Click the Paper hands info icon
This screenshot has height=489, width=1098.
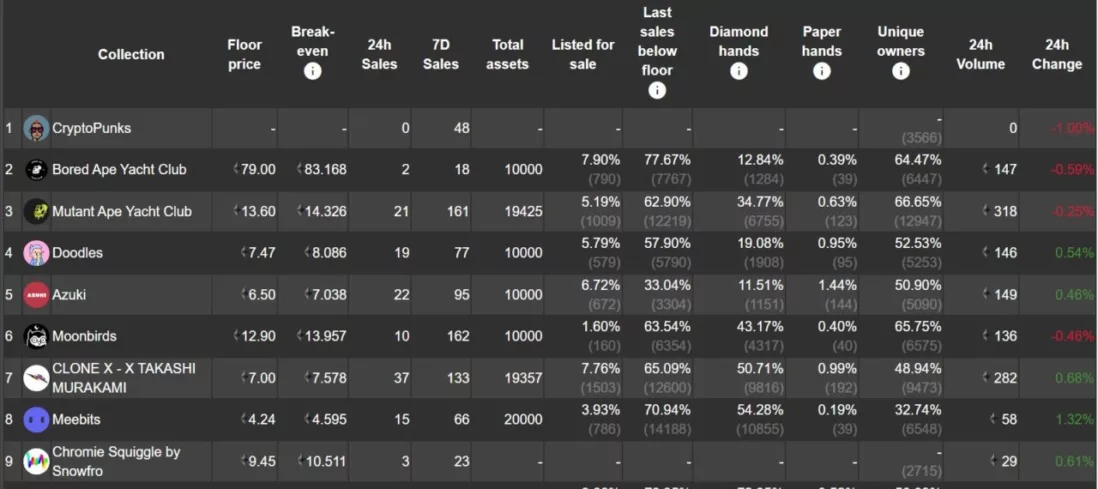[821, 71]
